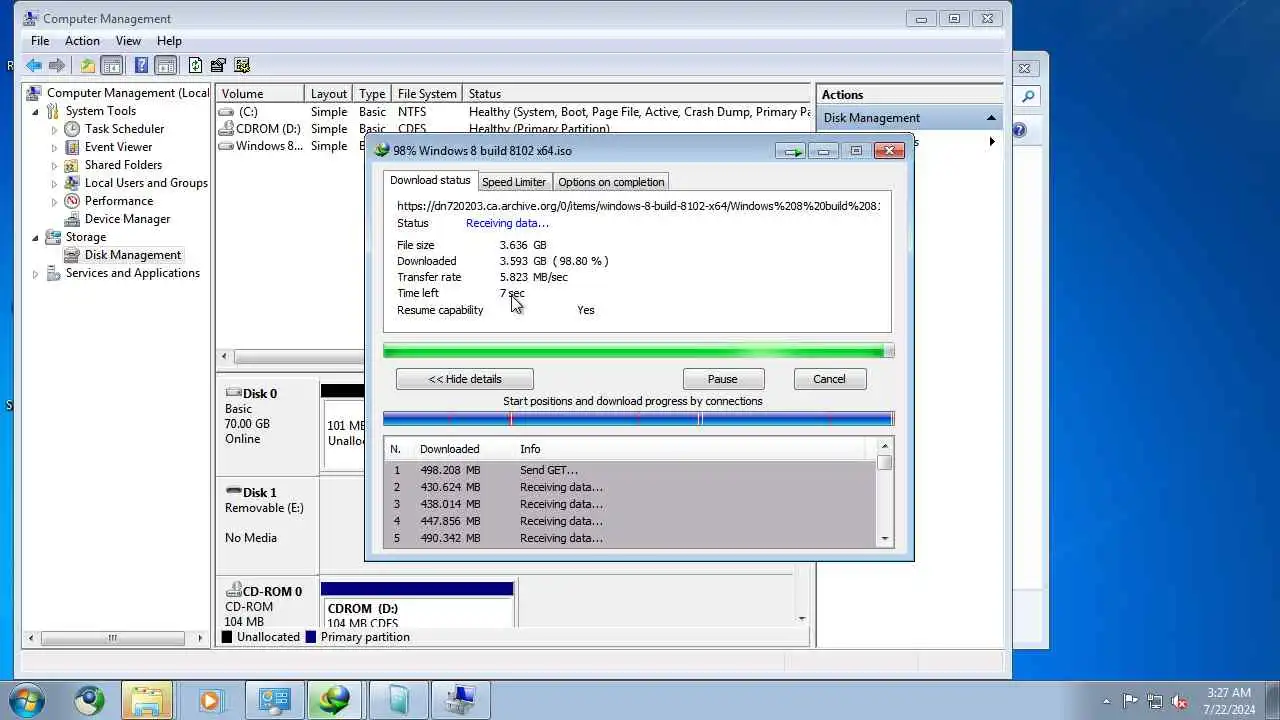Pause the download
The height and width of the screenshot is (720, 1280).
coord(723,379)
